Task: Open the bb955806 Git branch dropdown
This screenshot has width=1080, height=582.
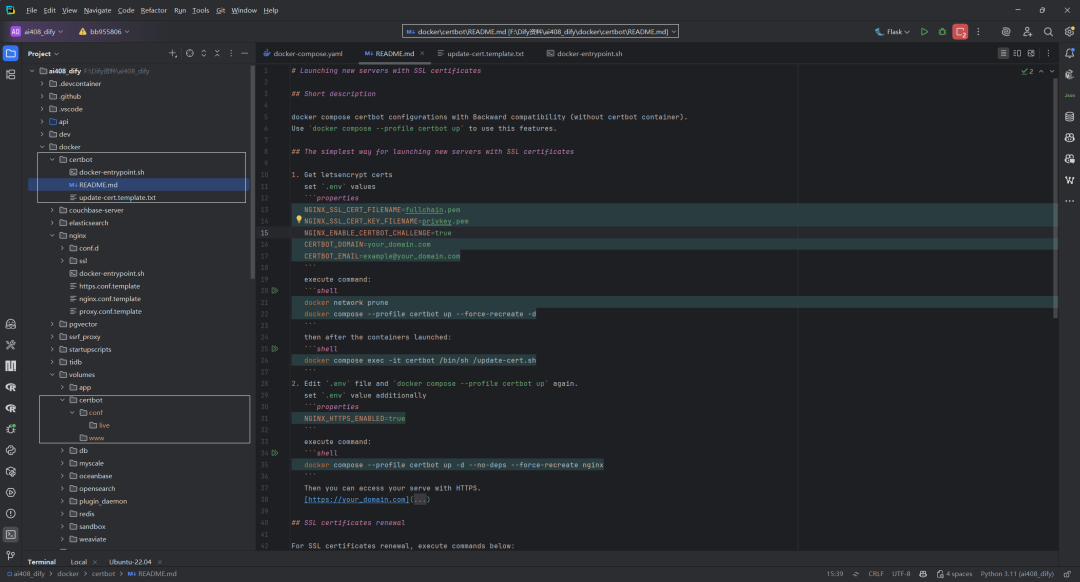Action: [105, 32]
